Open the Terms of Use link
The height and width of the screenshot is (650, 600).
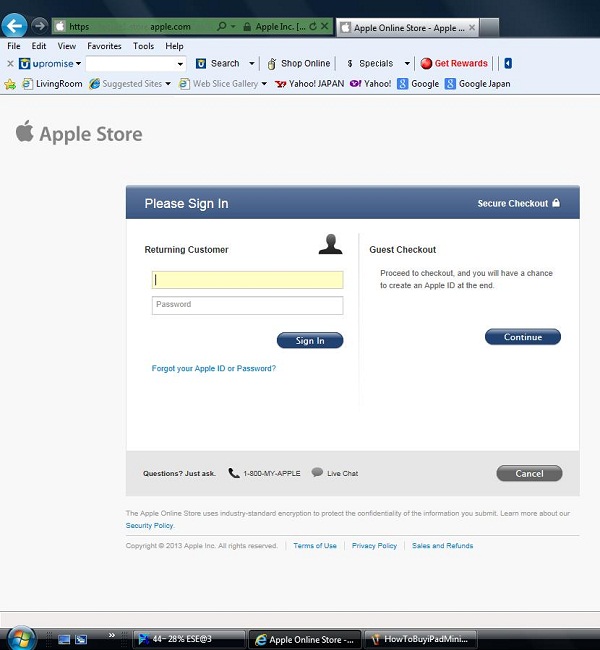click(315, 546)
